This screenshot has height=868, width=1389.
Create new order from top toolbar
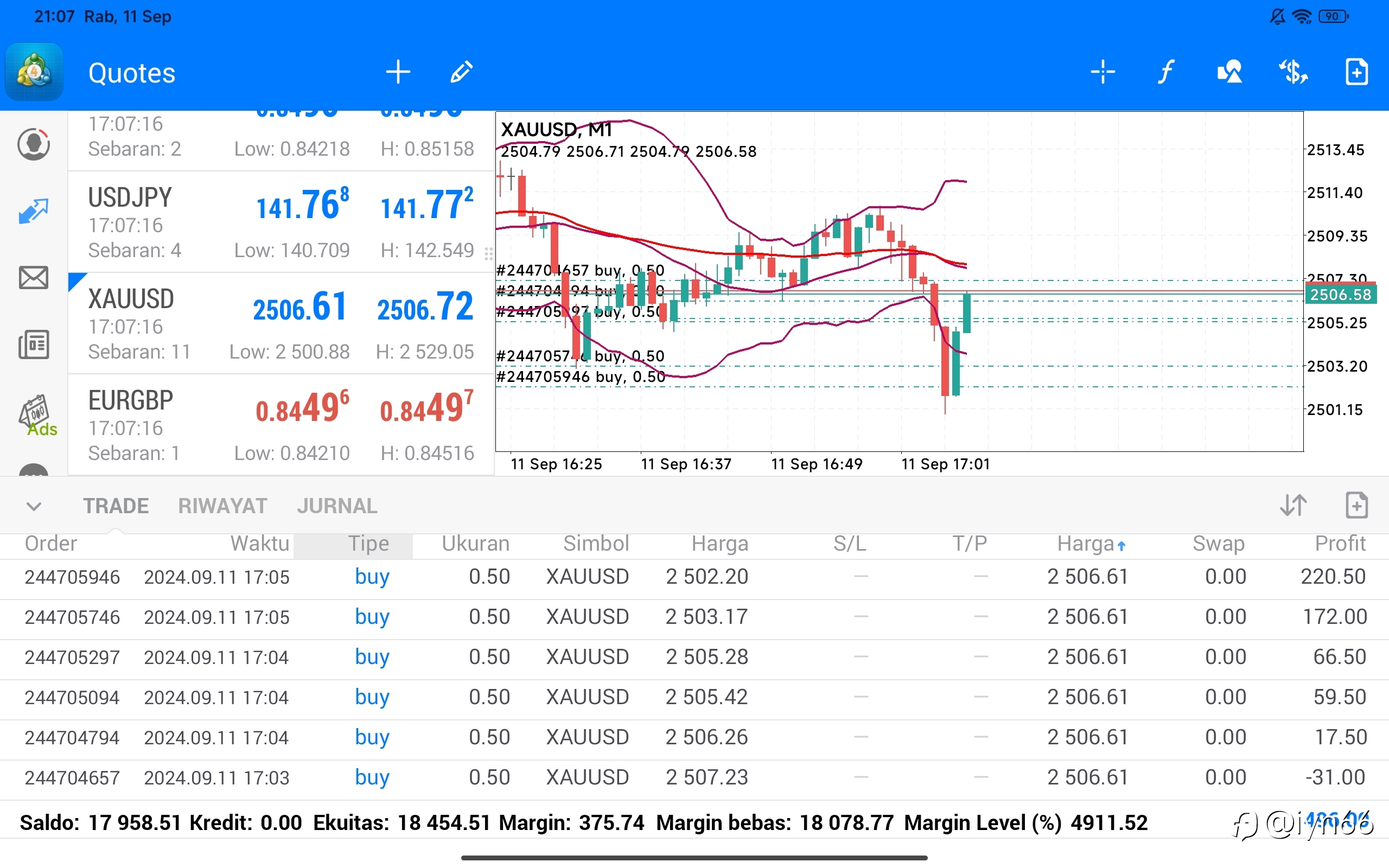click(x=1357, y=72)
